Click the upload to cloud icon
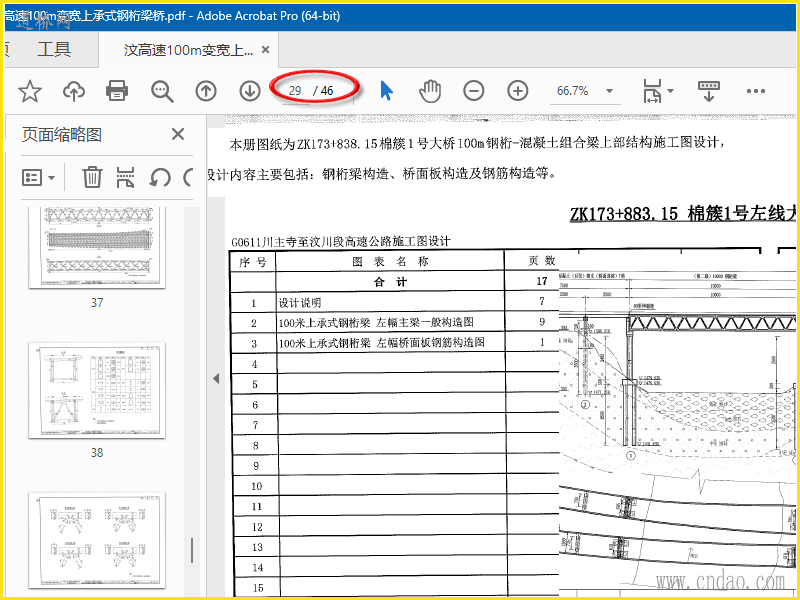The height and width of the screenshot is (600, 800). (74, 91)
